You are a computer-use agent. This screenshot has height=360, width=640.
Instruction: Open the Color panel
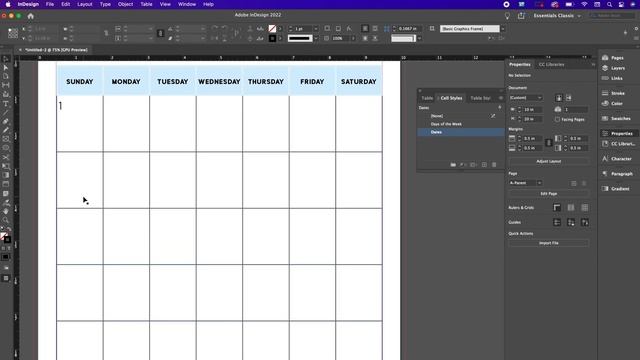point(612,103)
